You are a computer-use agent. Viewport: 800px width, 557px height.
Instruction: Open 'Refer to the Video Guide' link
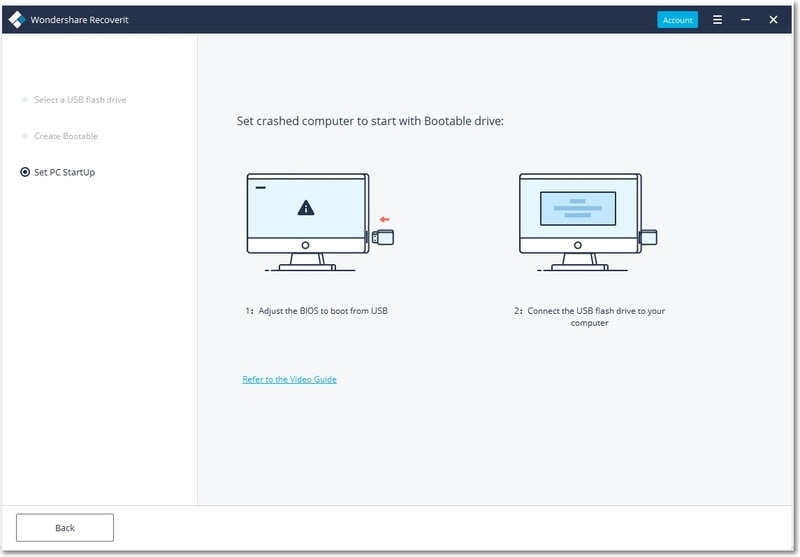[x=289, y=379]
